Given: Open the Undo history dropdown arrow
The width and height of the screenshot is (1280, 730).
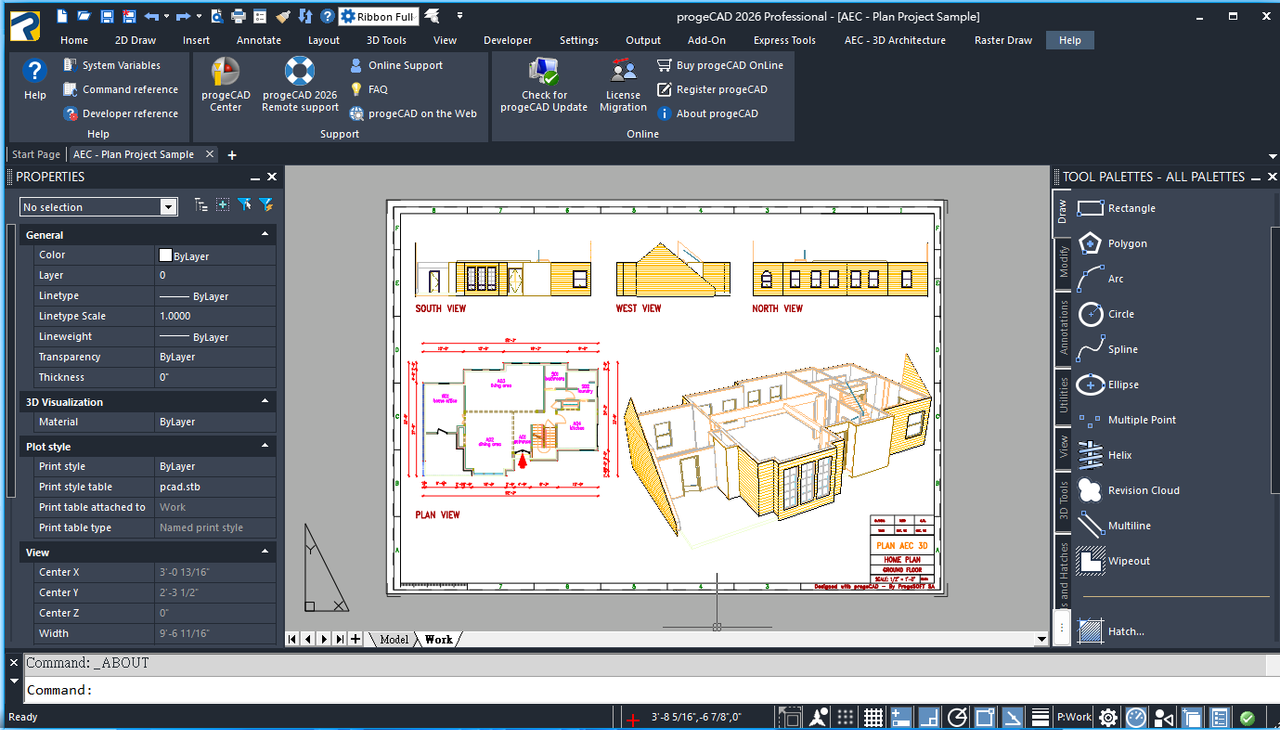Looking at the screenshot, I should [x=167, y=16].
